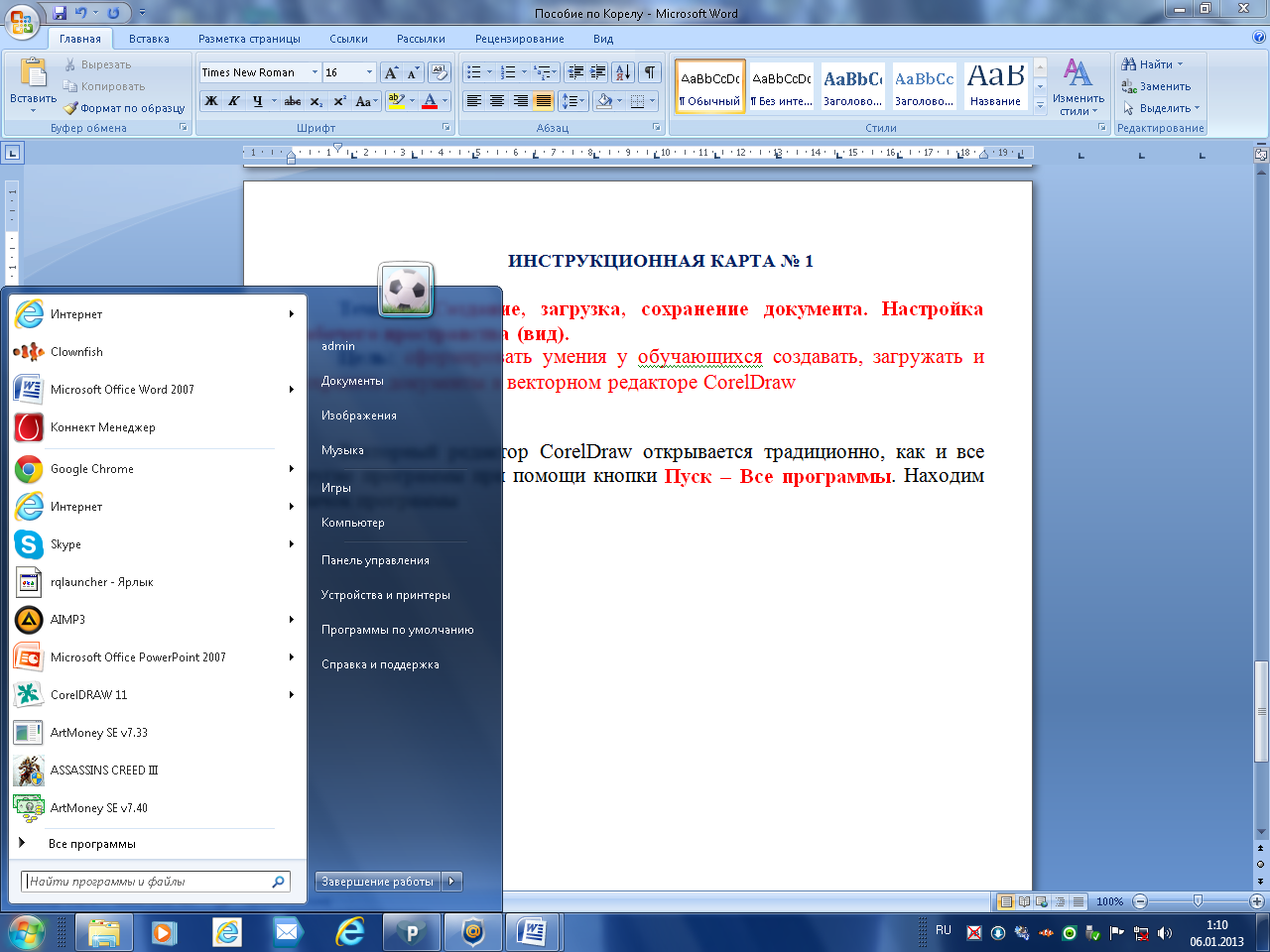Screen dimensions: 1270x952
Task: Click Найти (Find) in editing group
Action: [x=1152, y=64]
